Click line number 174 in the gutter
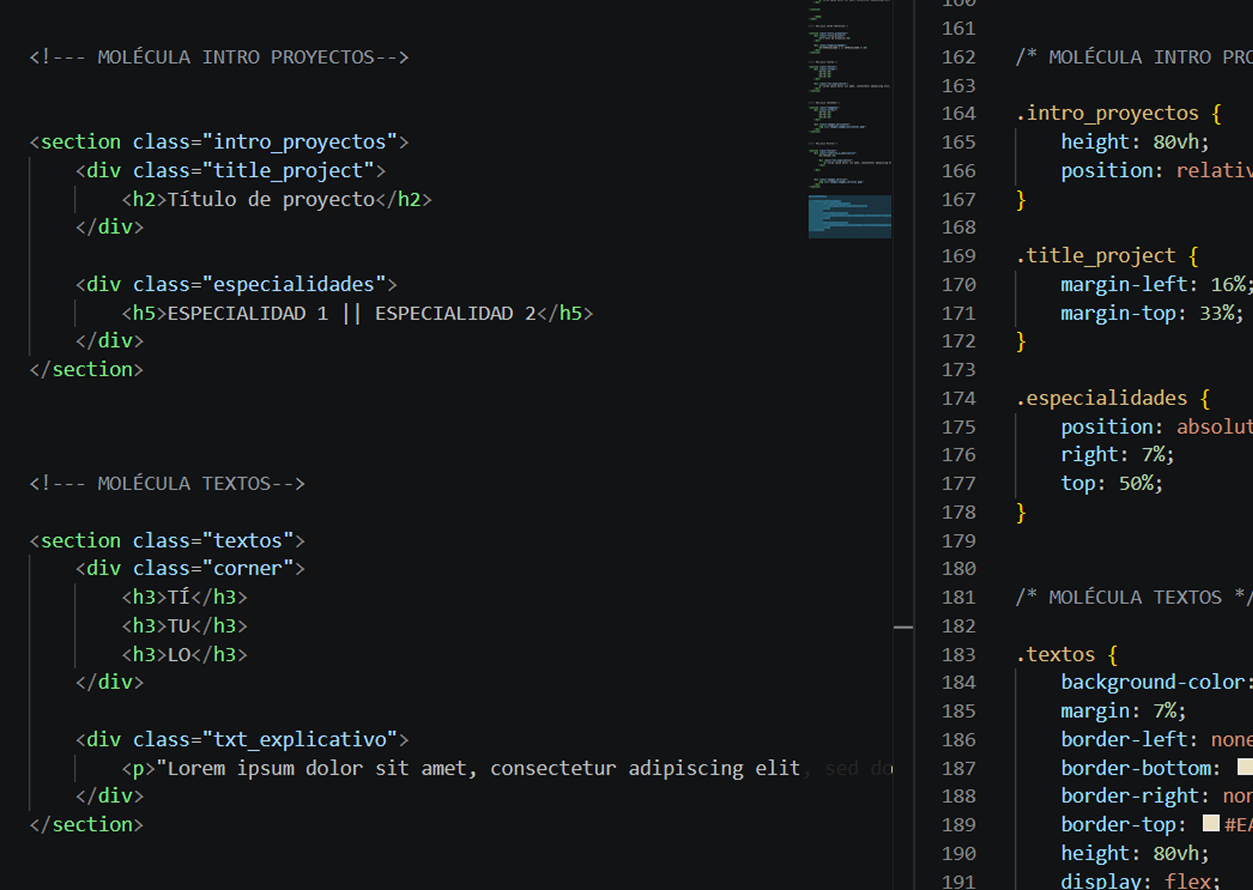Screen dimensions: 1253x890 point(958,398)
